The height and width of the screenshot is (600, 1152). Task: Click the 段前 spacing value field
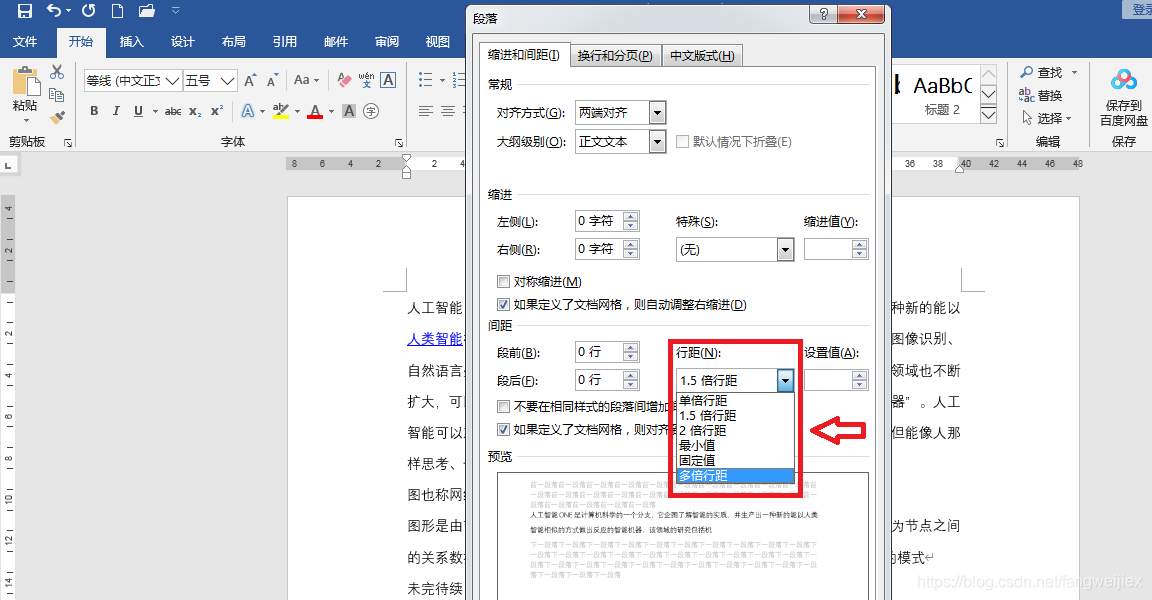coord(599,353)
